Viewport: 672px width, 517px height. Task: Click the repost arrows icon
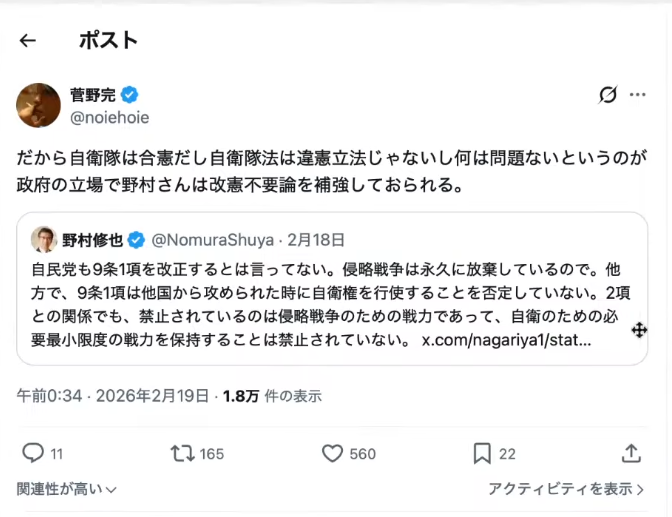coord(182,453)
